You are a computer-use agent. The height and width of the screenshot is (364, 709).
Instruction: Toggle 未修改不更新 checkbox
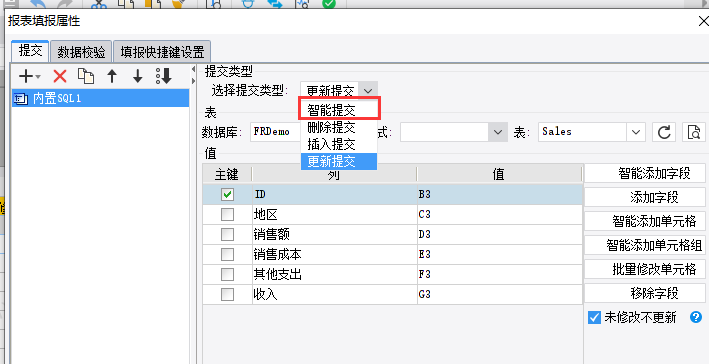pos(594,317)
